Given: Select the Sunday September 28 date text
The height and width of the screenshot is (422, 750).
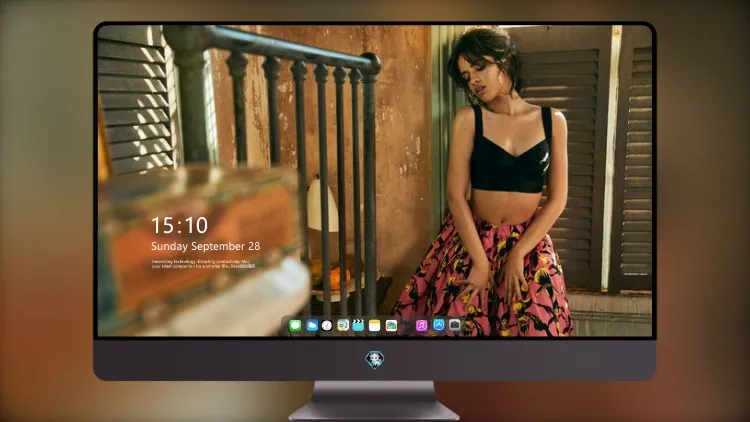Looking at the screenshot, I should click(x=206, y=246).
